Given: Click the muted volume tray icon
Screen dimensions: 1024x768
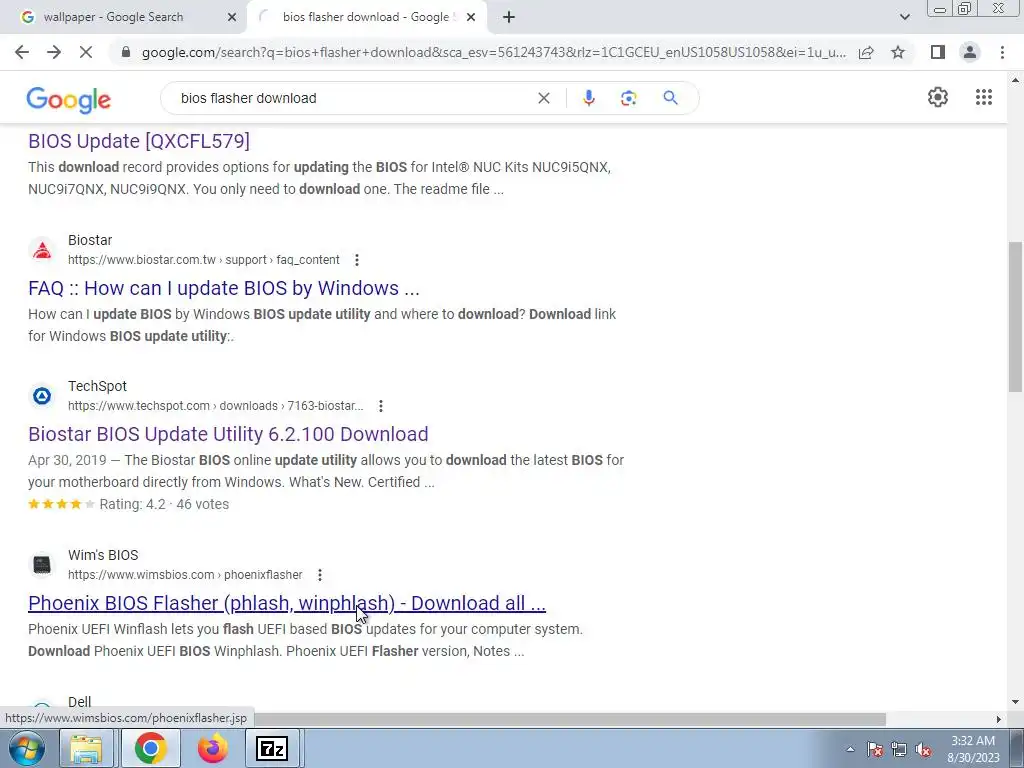Looking at the screenshot, I should click(x=923, y=749).
